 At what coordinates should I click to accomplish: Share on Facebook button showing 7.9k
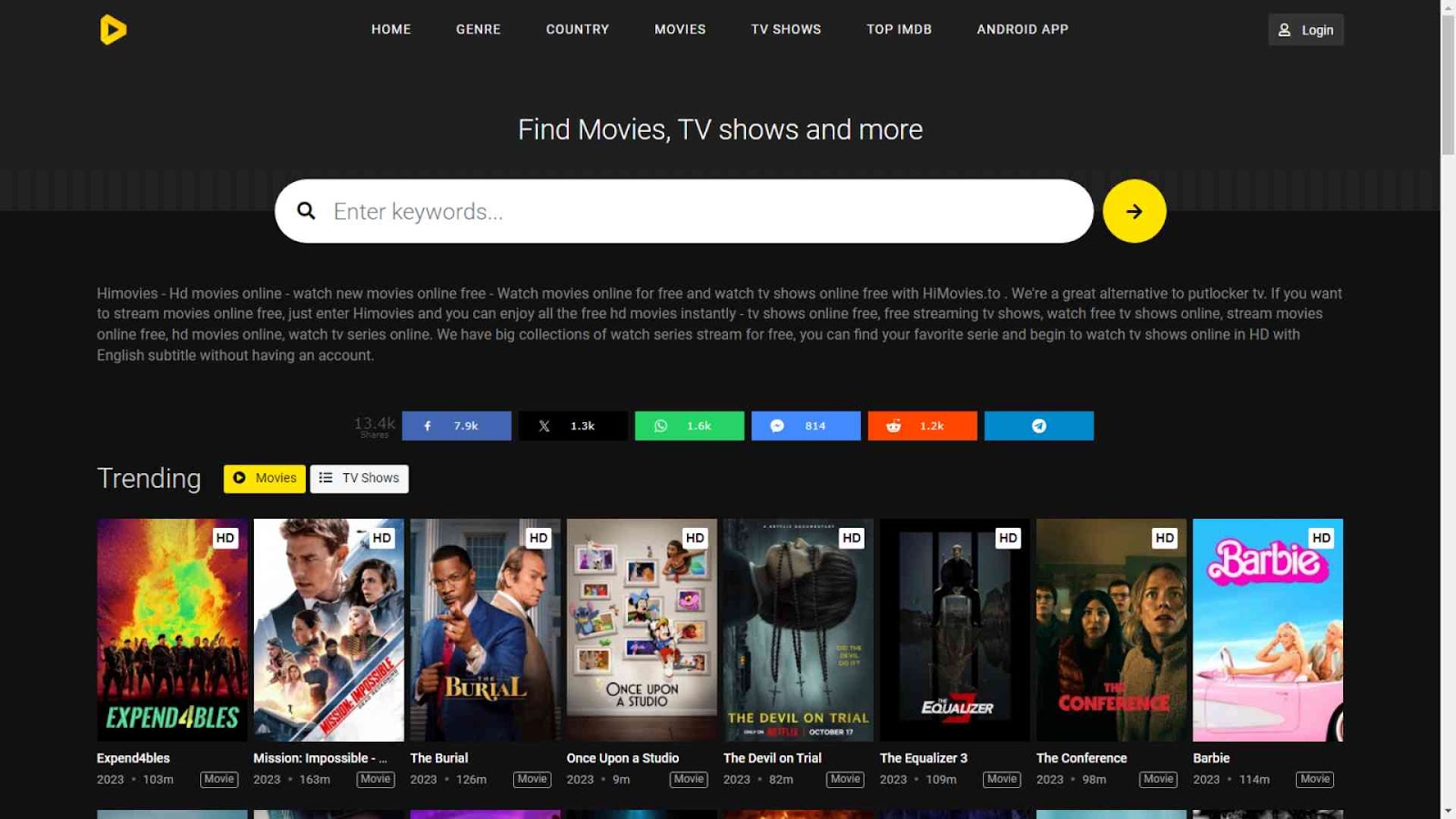[457, 426]
